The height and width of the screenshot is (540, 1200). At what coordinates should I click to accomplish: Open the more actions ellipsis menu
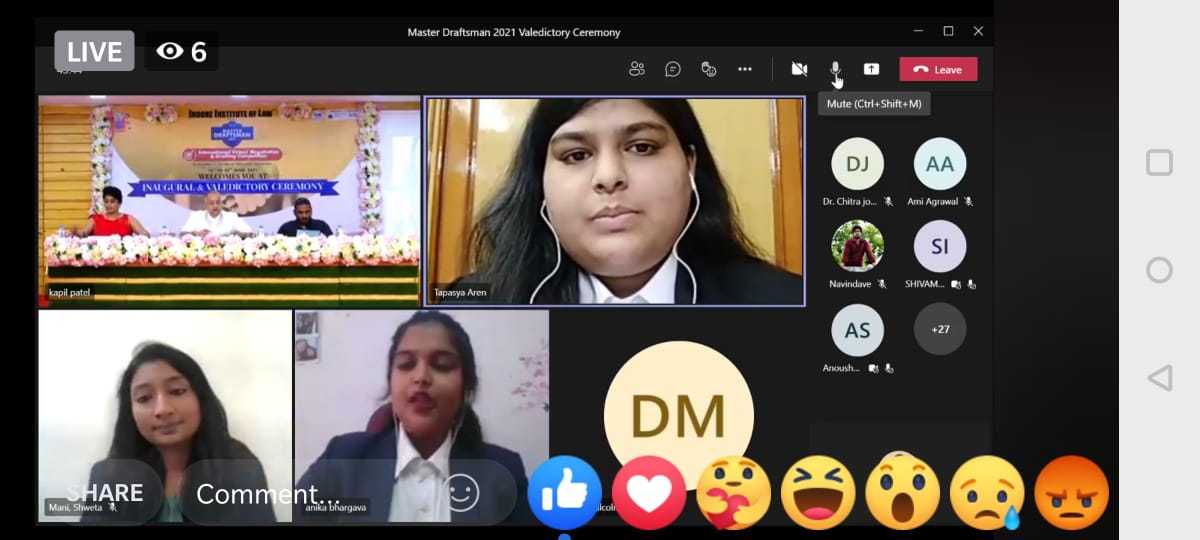(x=745, y=69)
